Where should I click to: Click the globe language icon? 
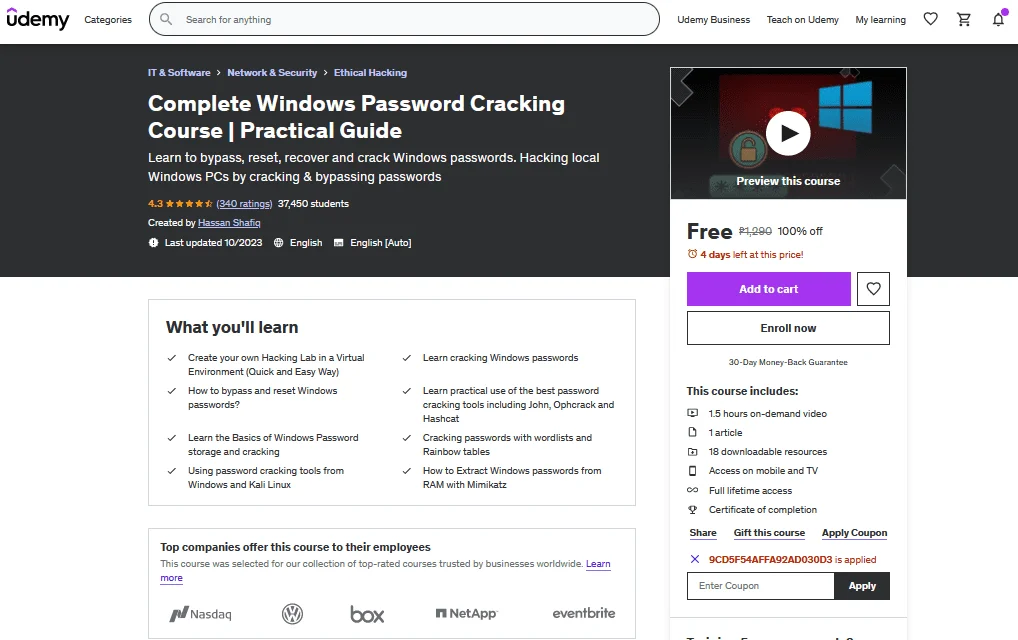(x=279, y=243)
